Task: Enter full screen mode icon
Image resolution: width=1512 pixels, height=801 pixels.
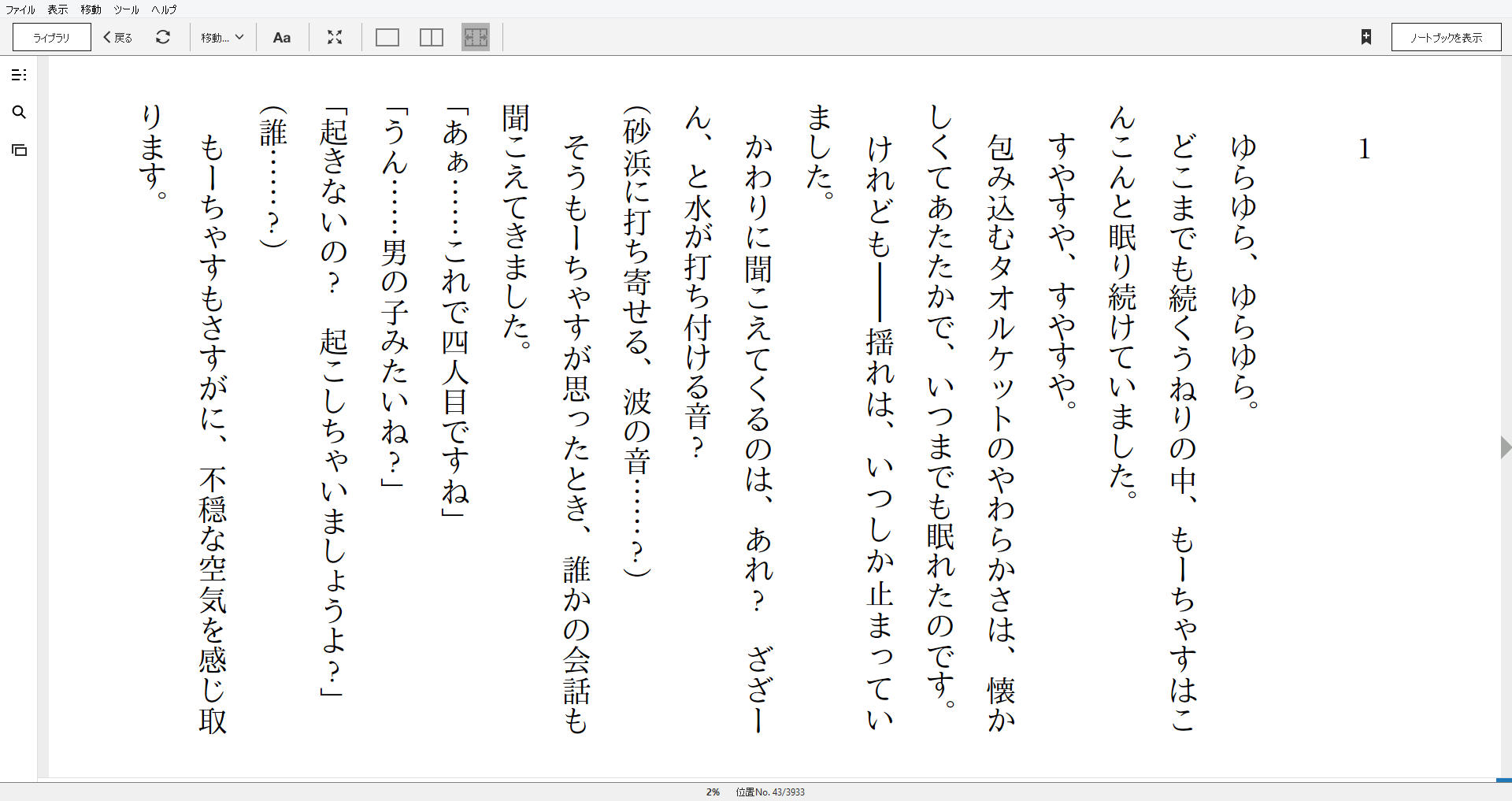Action: point(335,37)
